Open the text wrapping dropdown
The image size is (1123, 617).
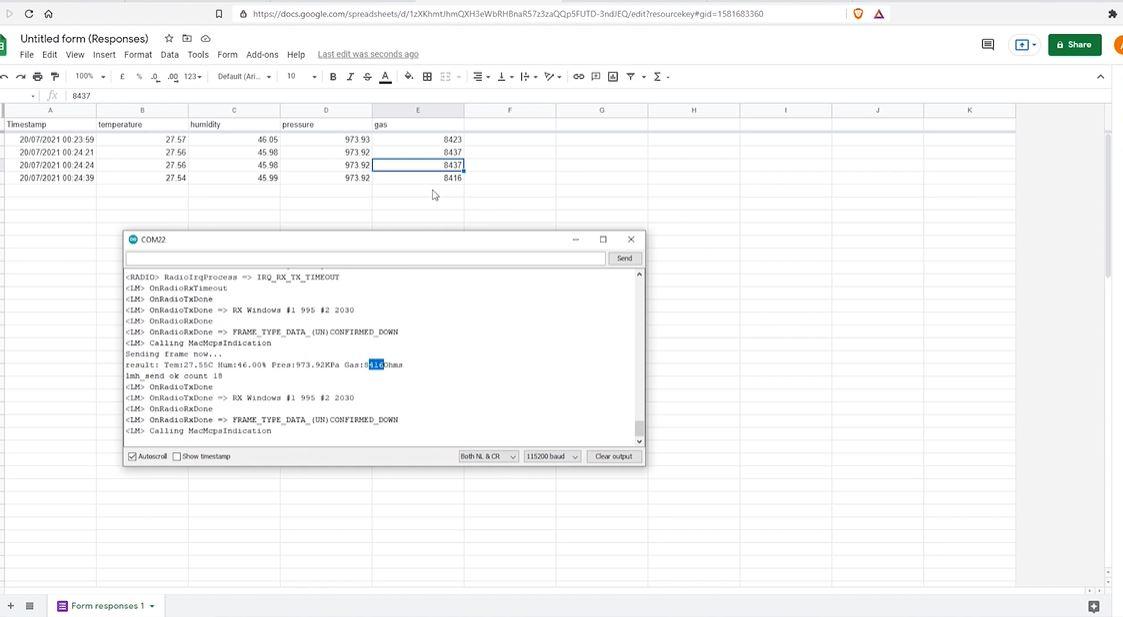pyautogui.click(x=529, y=77)
